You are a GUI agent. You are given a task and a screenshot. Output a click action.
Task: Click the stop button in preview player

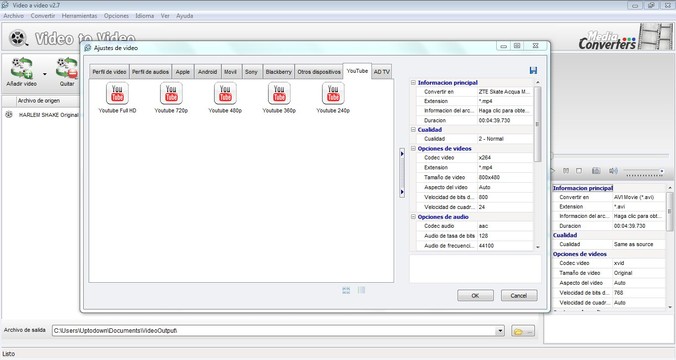[x=579, y=171]
